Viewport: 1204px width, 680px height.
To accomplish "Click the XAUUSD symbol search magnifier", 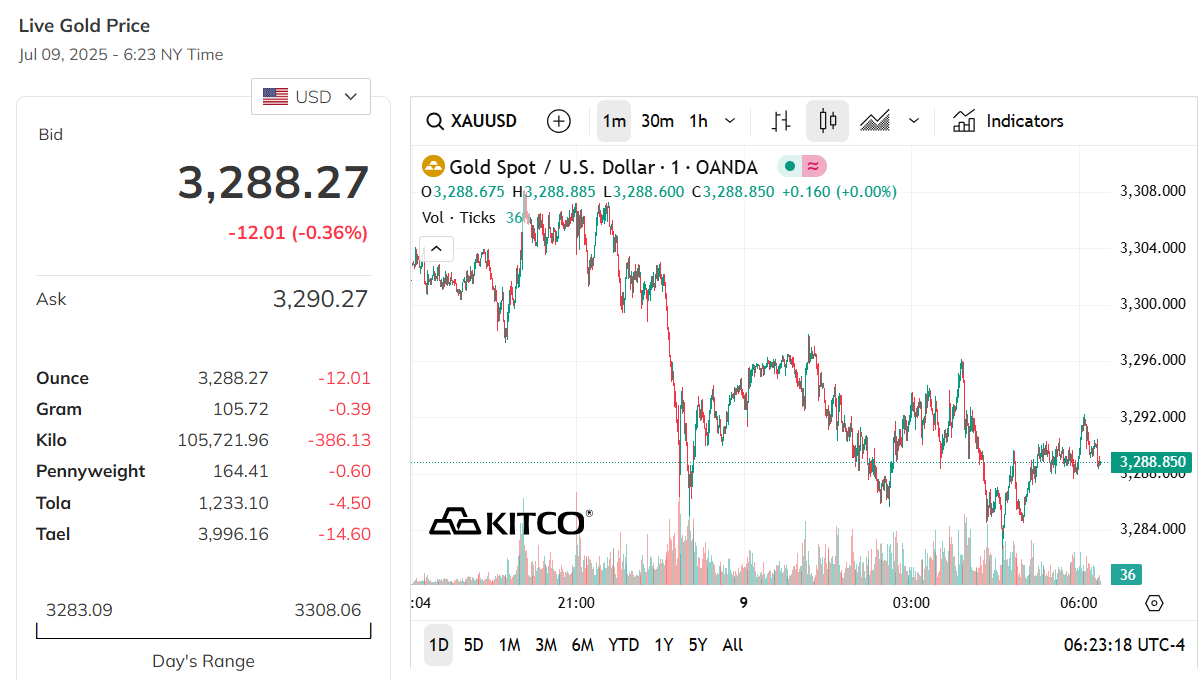I will pyautogui.click(x=435, y=121).
